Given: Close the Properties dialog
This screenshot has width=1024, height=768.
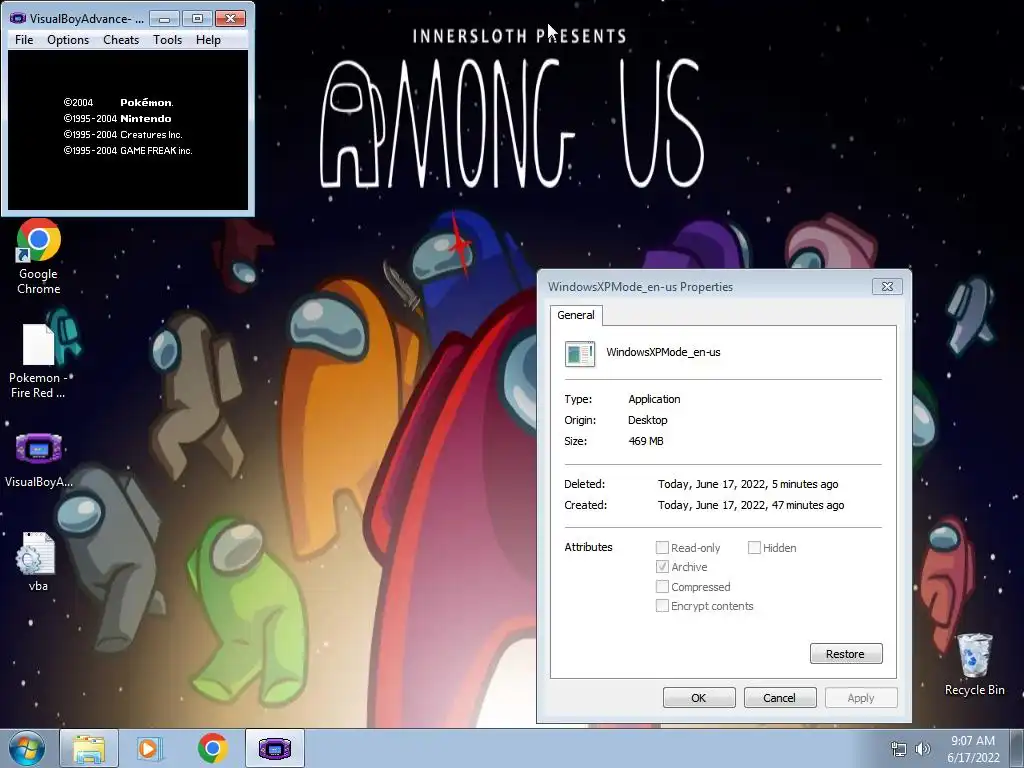Looking at the screenshot, I should [x=888, y=286].
